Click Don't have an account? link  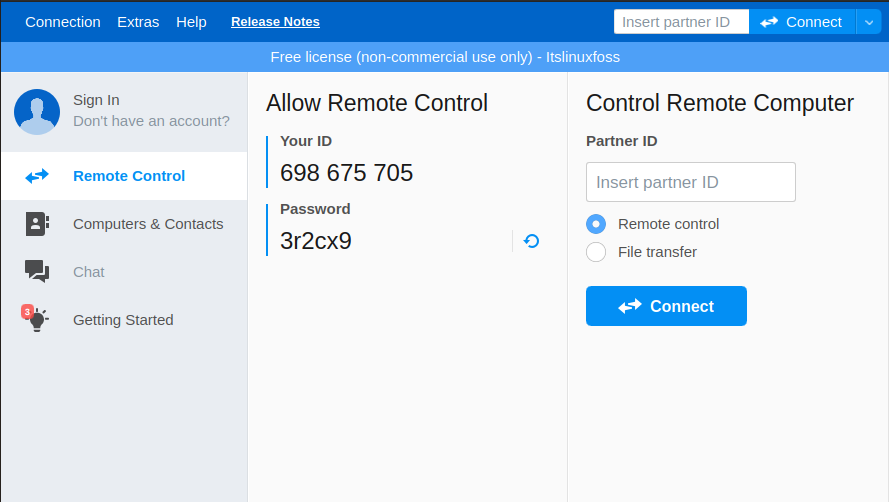pyautogui.click(x=151, y=121)
